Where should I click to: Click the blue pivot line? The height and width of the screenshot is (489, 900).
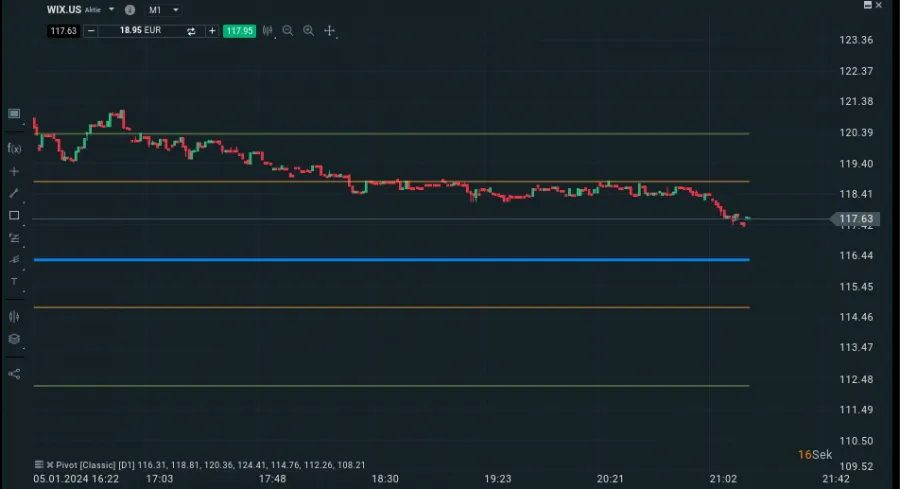click(391, 260)
